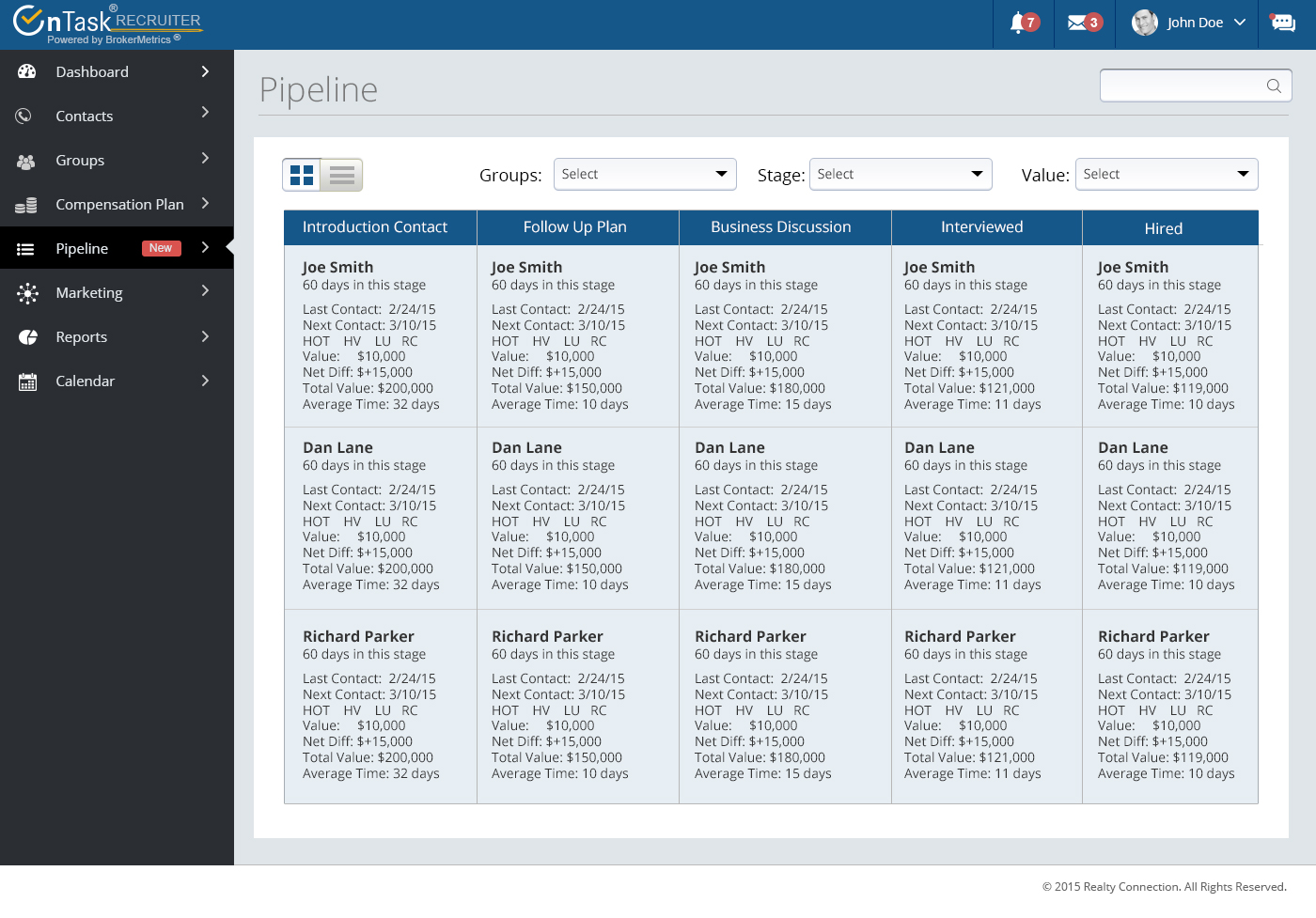Click John Doe user name

point(1195,23)
